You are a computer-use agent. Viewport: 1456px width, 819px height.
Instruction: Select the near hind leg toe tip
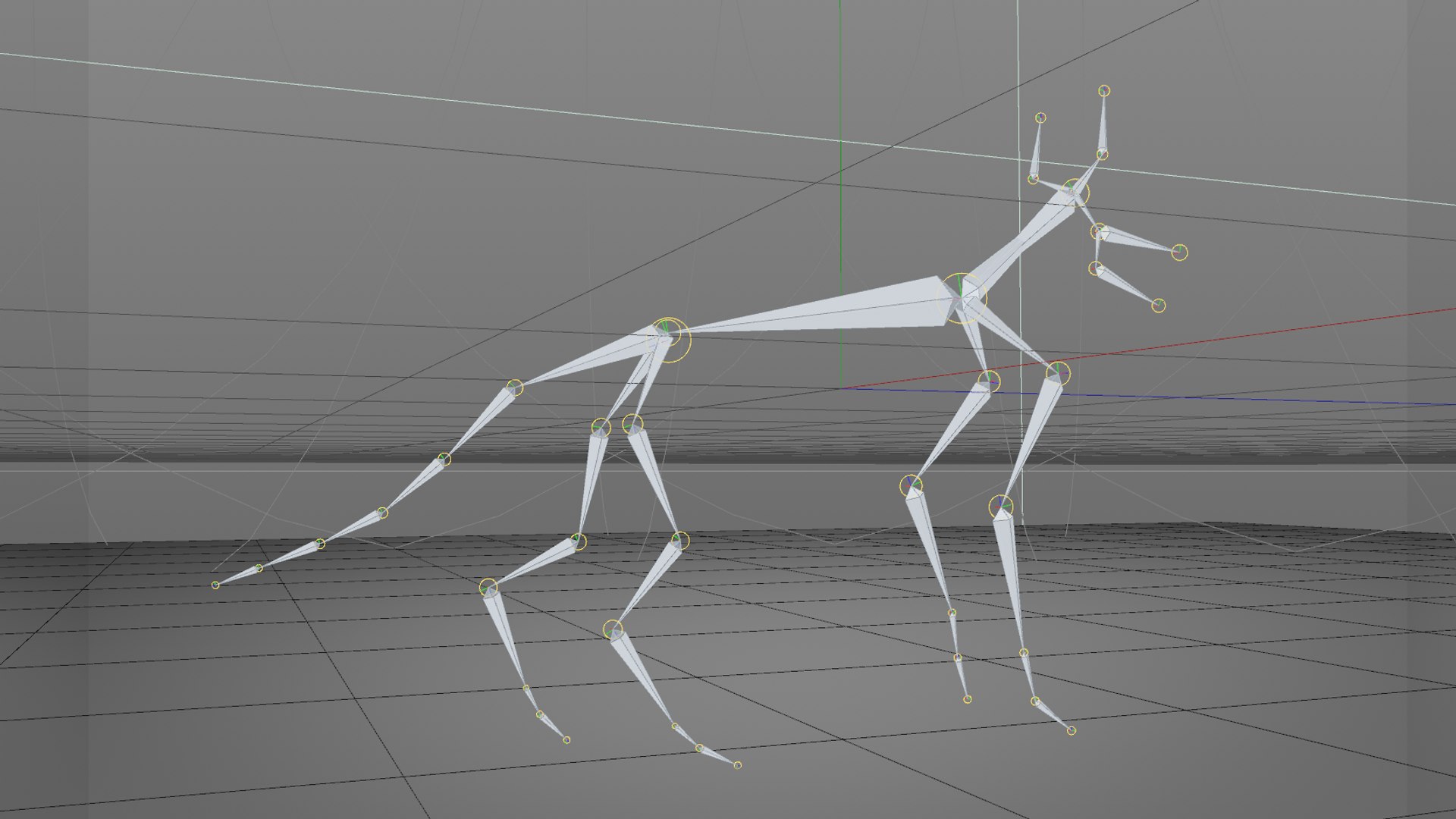(x=737, y=765)
